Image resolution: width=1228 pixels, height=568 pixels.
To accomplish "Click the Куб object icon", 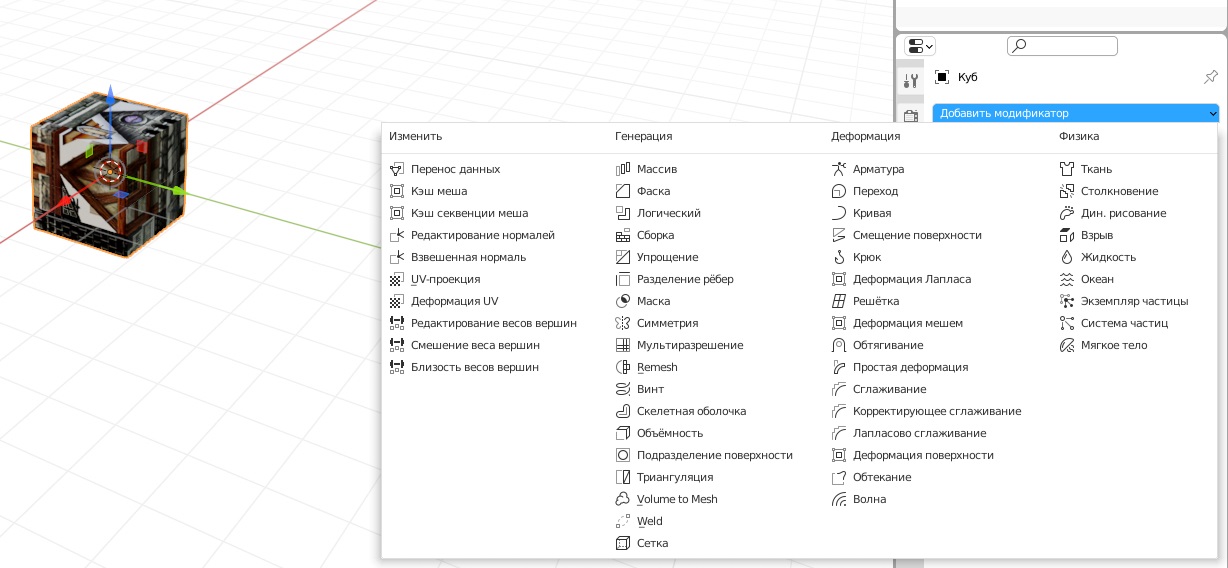I will (942, 77).
